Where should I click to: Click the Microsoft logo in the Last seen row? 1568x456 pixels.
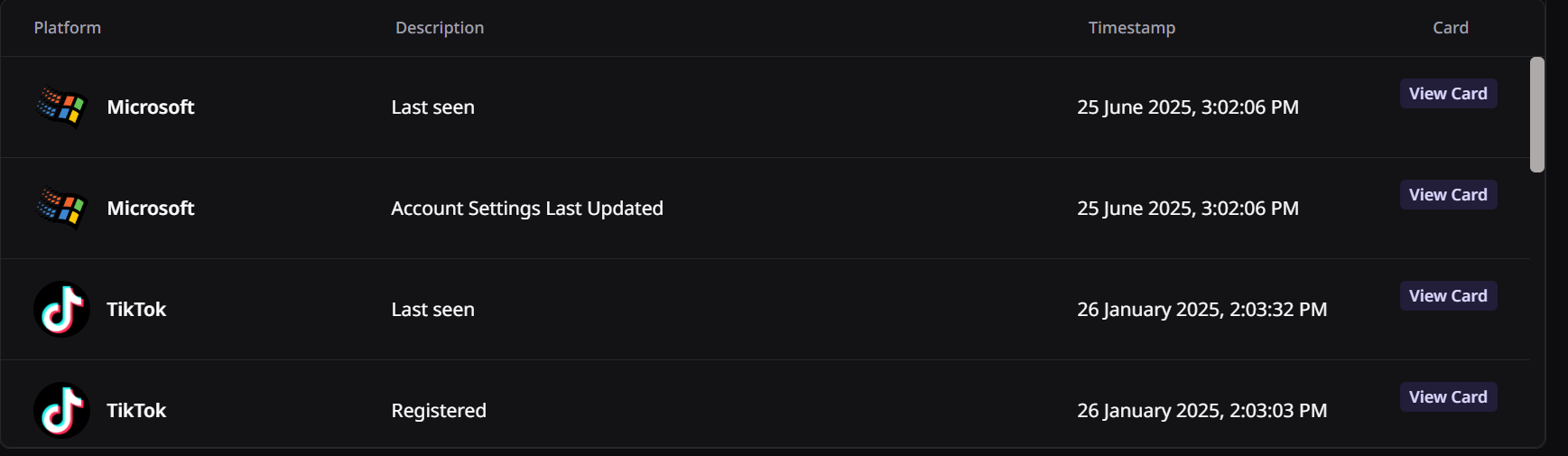pos(61,107)
